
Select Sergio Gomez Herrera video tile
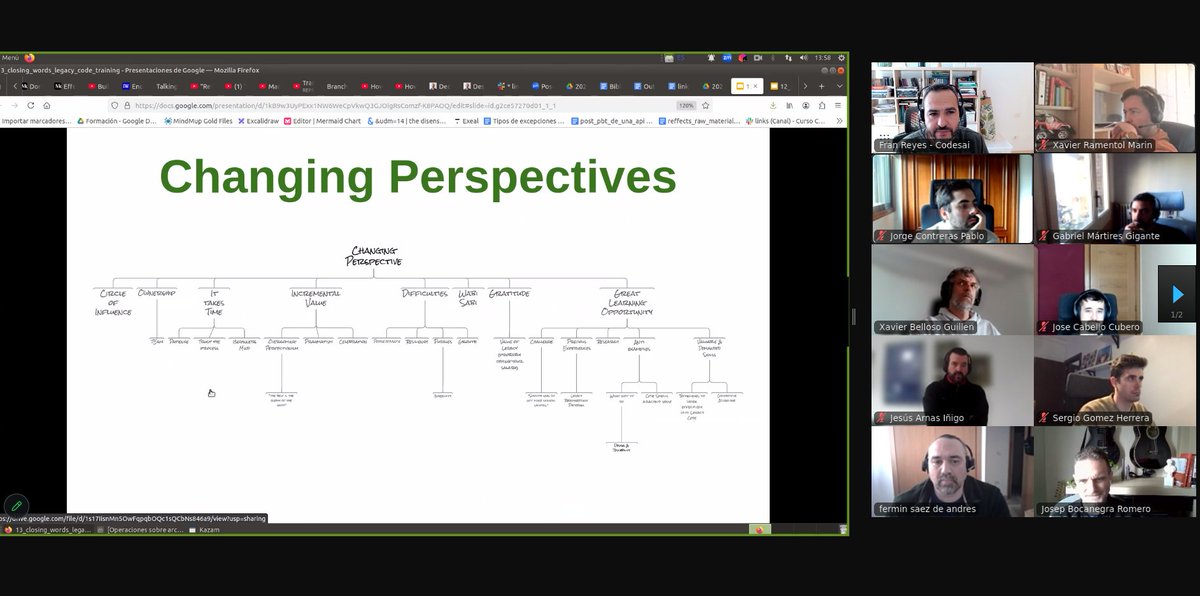1115,380
